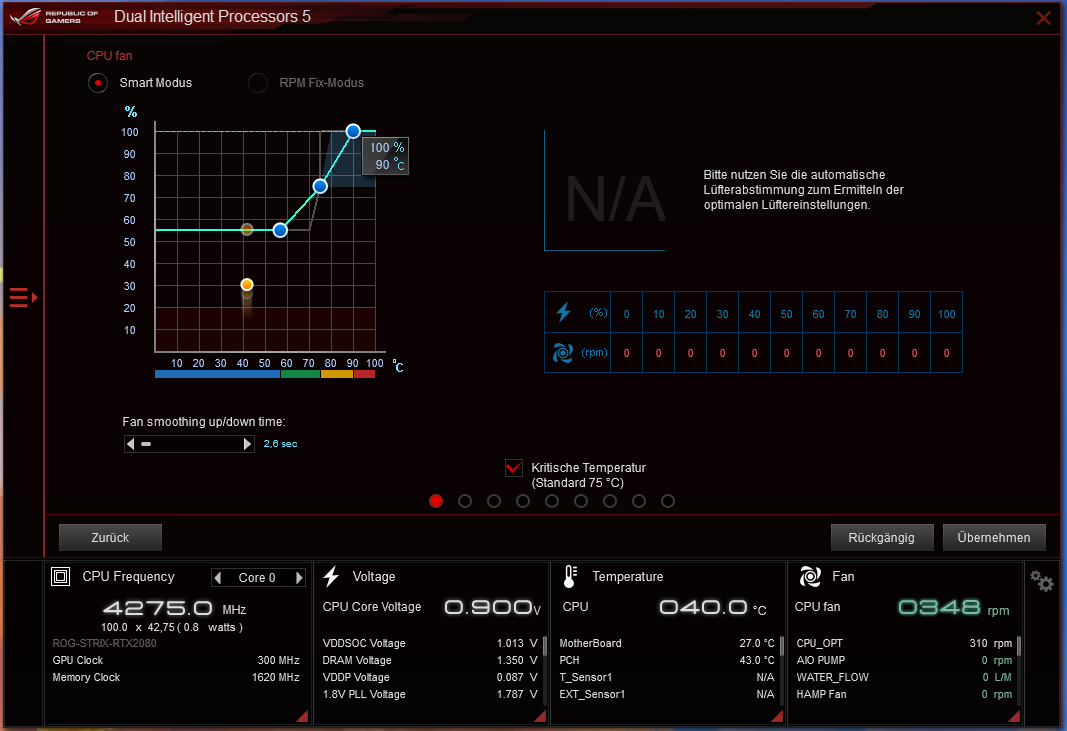Click the EXT_Sensor1 row

pos(667,694)
